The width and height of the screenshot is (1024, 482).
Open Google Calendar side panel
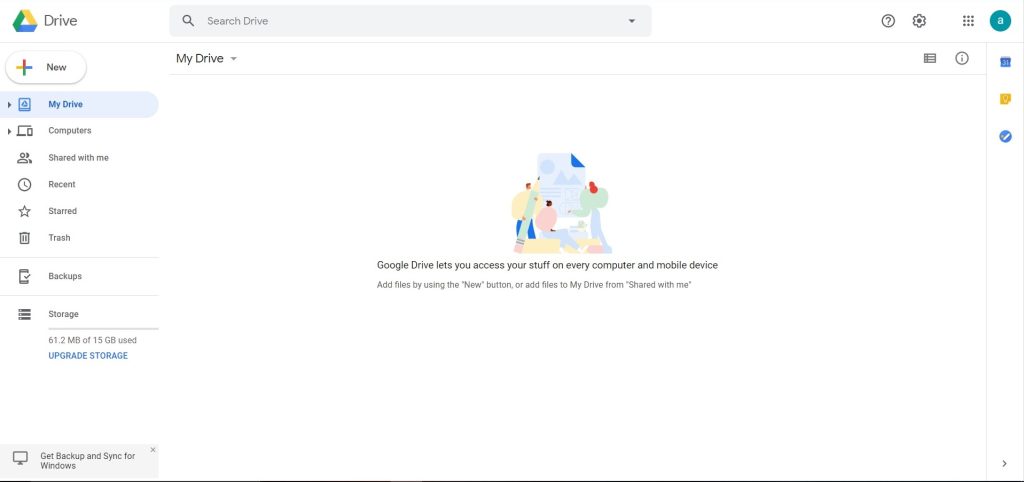[1005, 62]
